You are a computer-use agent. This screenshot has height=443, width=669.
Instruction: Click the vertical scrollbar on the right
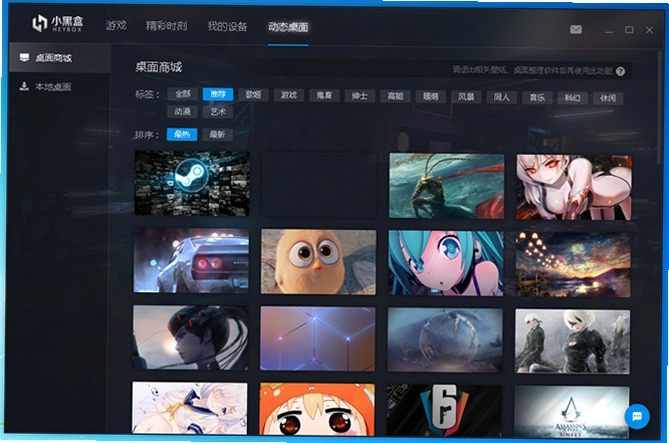coord(658,107)
